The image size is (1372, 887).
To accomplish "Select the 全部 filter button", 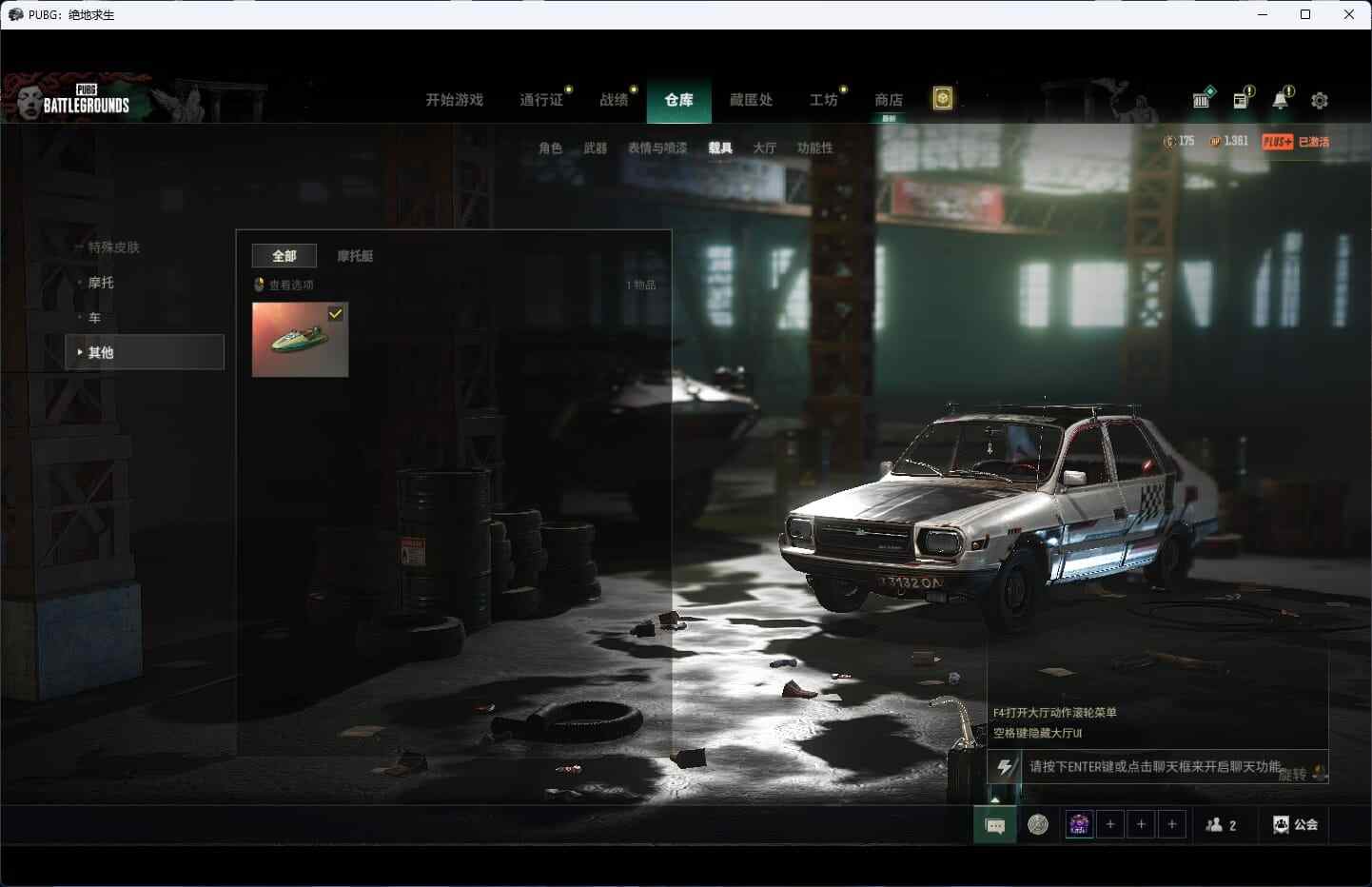I will [284, 256].
